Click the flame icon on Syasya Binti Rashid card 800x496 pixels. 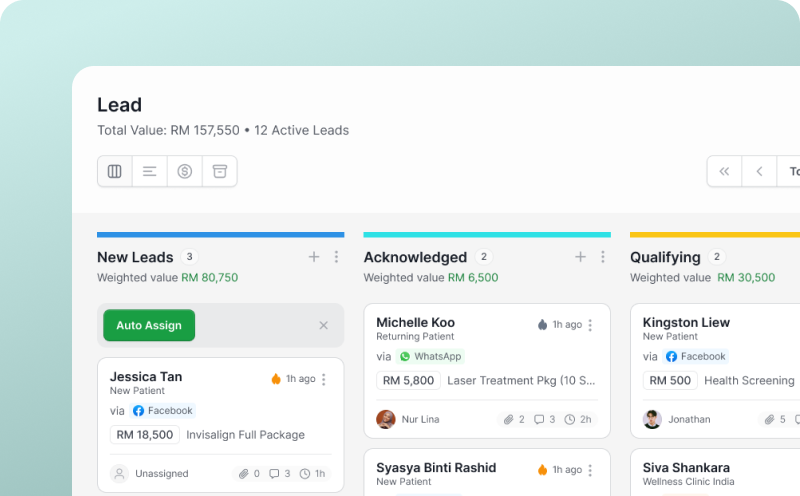coord(542,469)
